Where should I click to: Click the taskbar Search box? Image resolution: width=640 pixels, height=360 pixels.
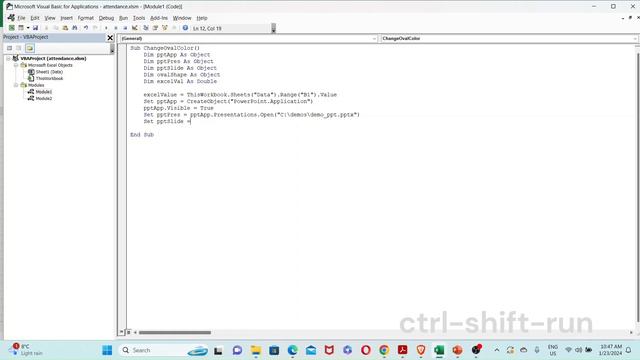(x=163, y=350)
